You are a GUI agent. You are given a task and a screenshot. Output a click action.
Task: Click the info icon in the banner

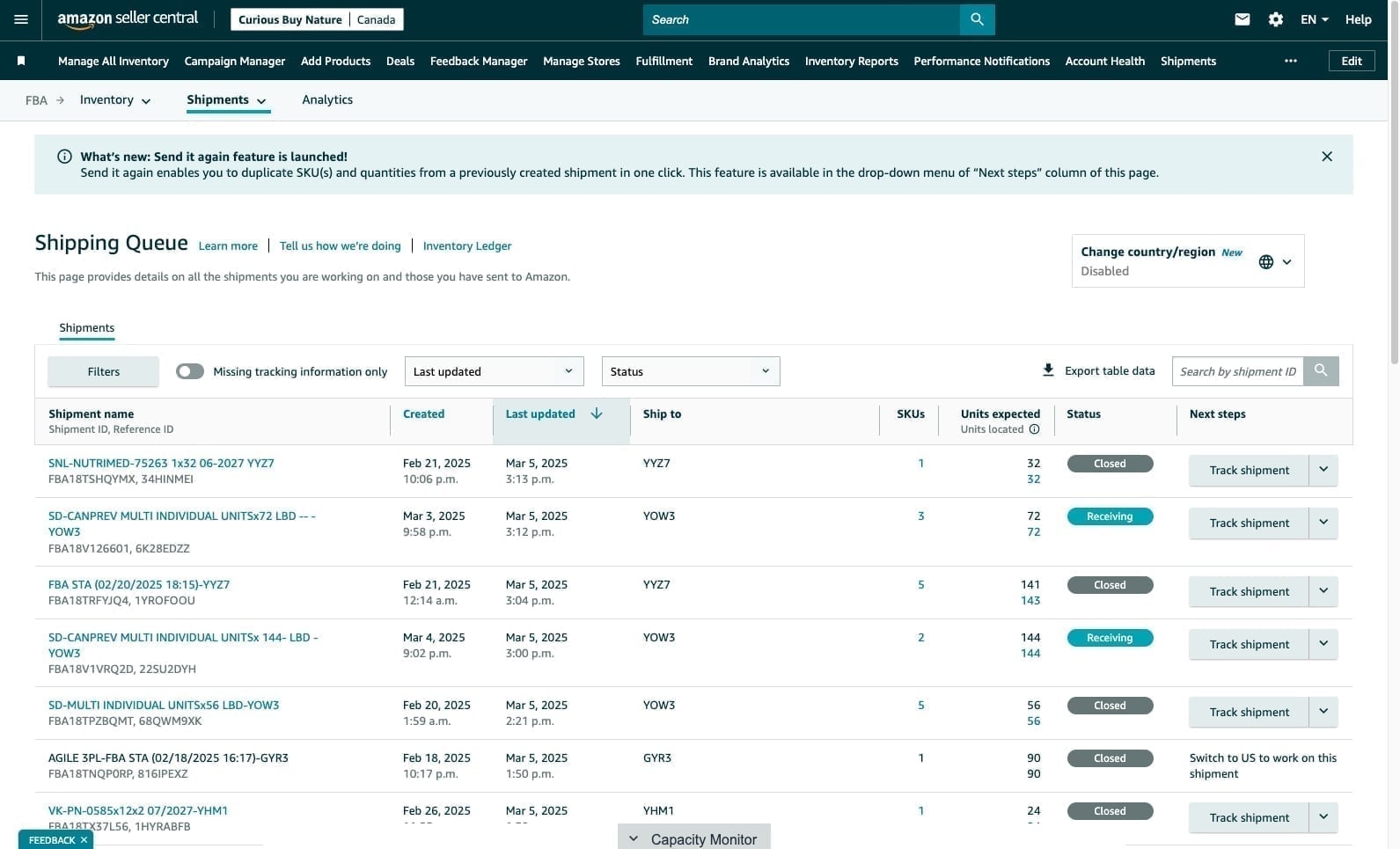click(64, 157)
